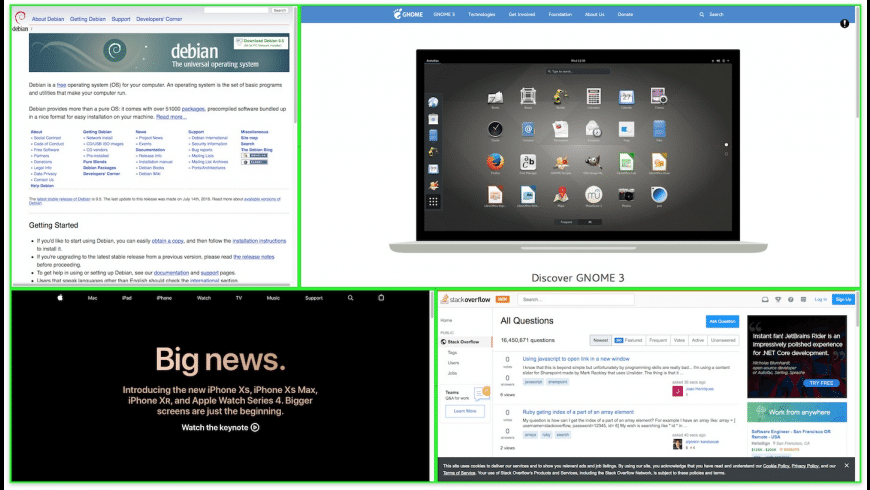Viewport: 870px width, 490px height.
Task: Open the Ruby getting index question
Action: tap(578, 412)
